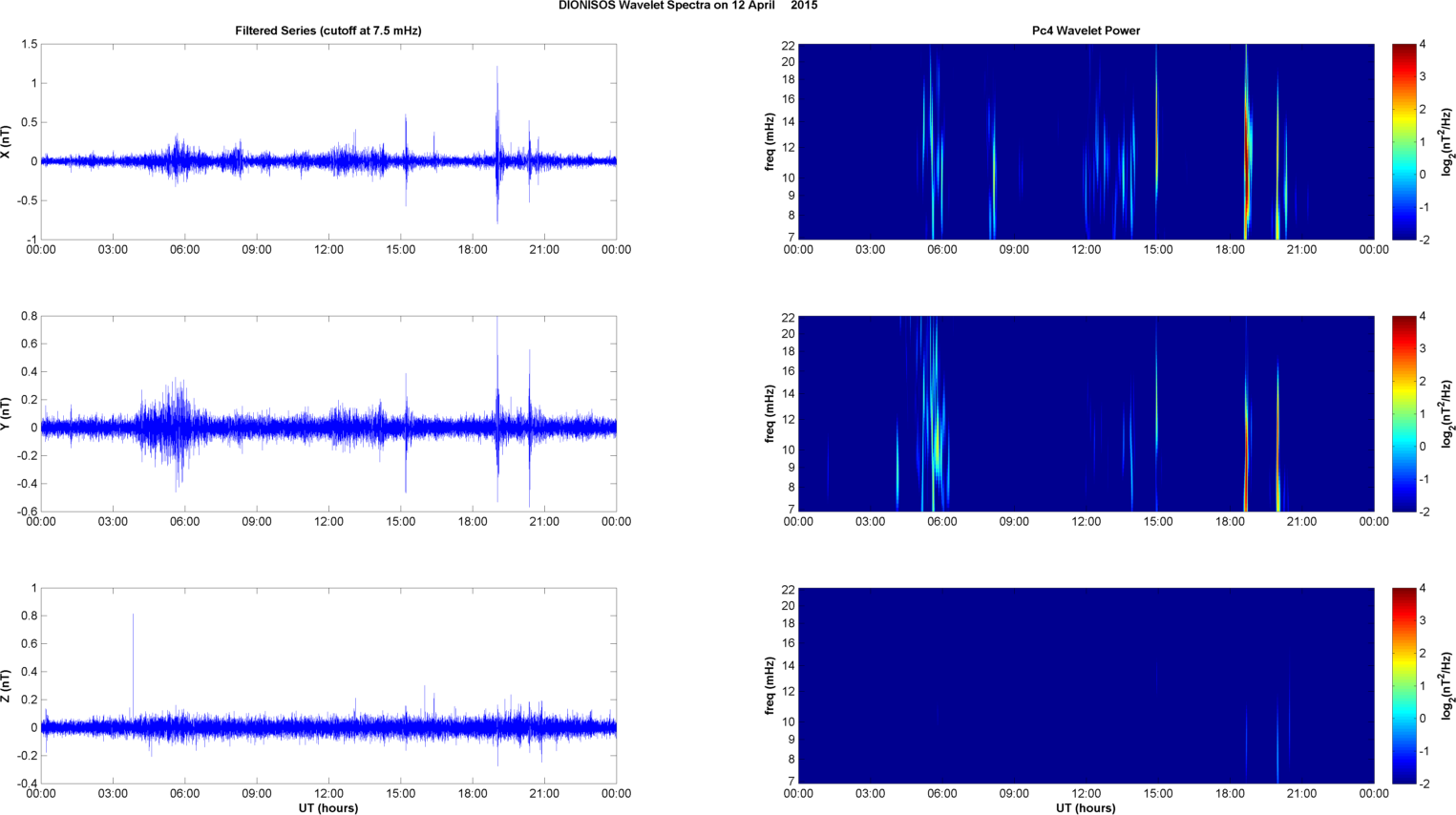Image resolution: width=1456 pixels, height=815 pixels.
Task: Click the faint streak near 20:00 in the bottom spectrogram
Action: 1277,744
